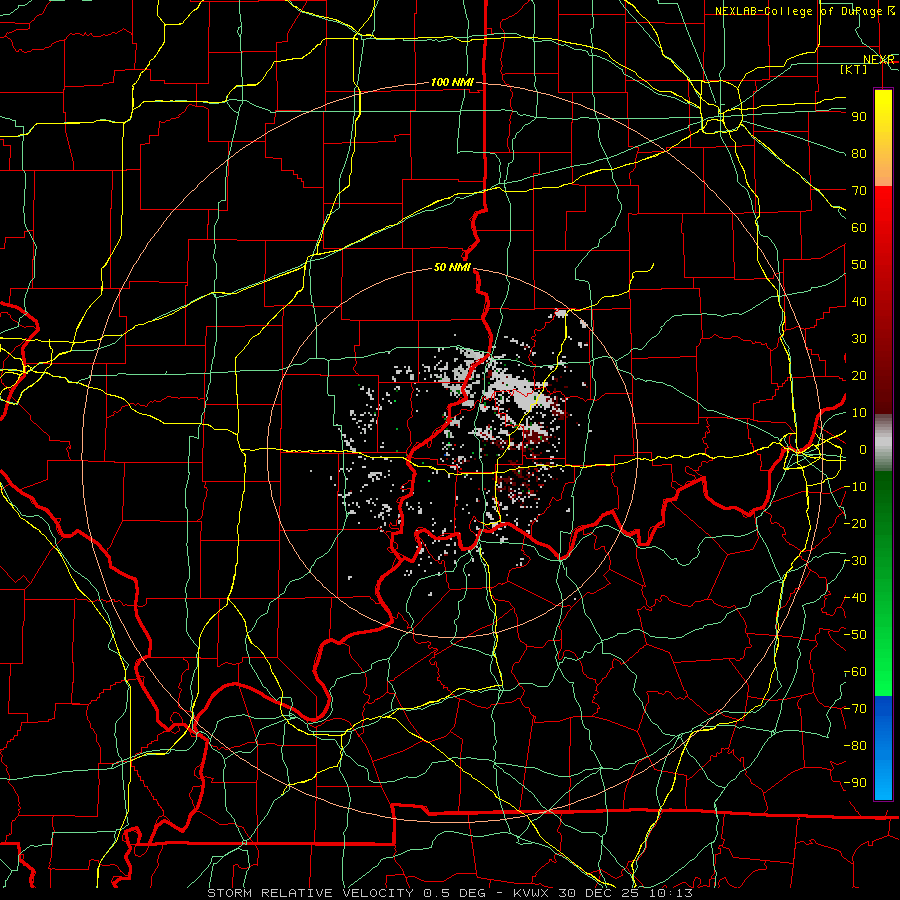The image size is (900, 900).
Task: Click the -90 value on velocity scale
Action: click(856, 783)
